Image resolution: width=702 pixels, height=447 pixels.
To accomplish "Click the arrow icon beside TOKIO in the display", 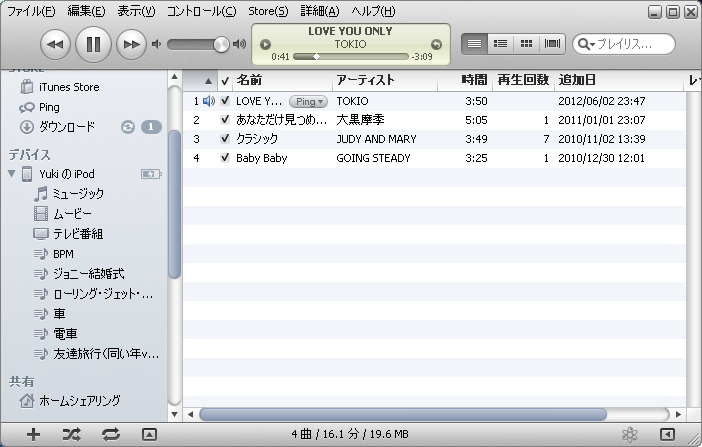I will click(x=436, y=44).
